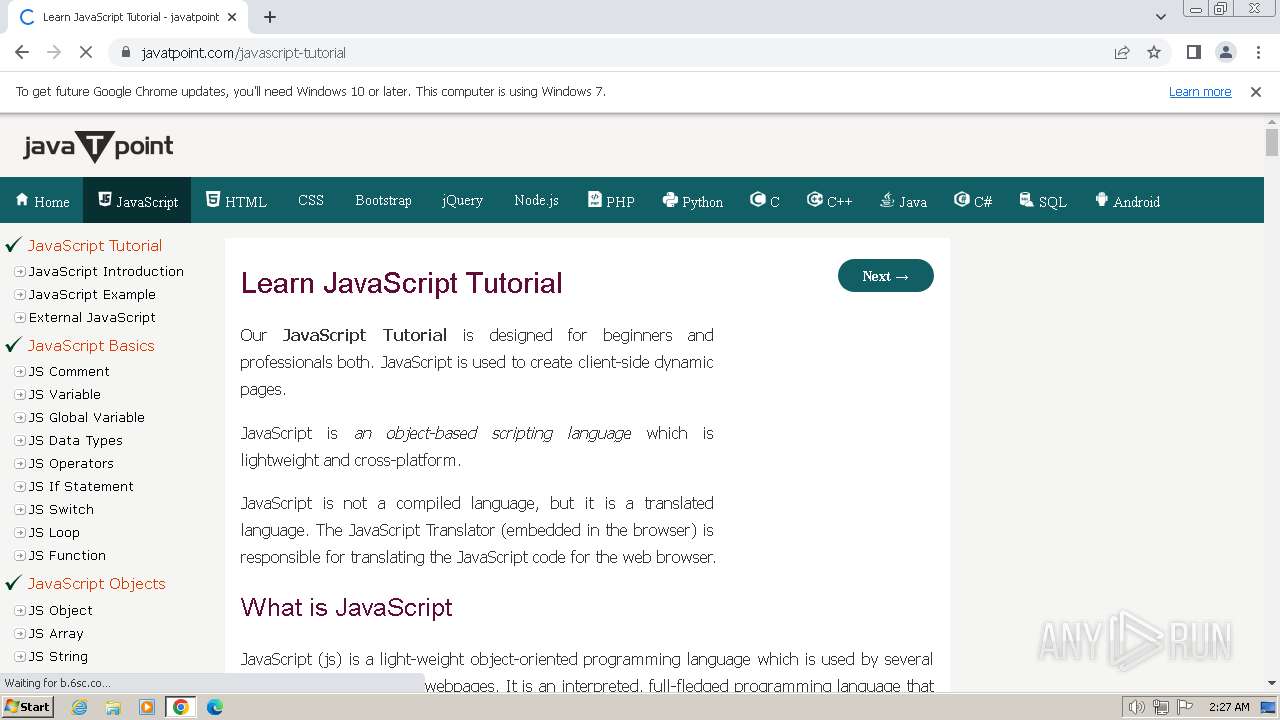Click the Share this page icon
1280x720 pixels.
point(1122,52)
